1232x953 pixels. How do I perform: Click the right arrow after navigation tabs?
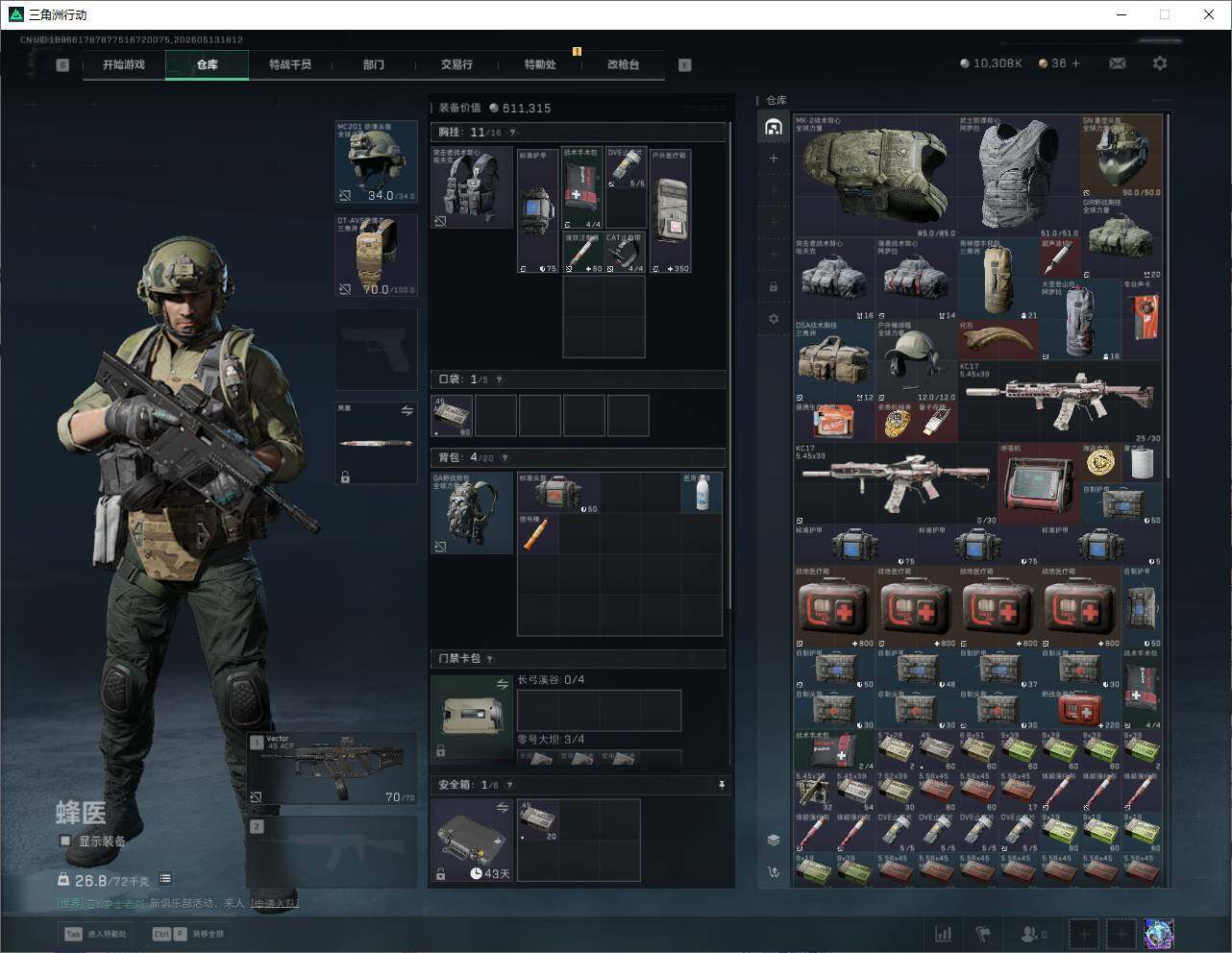(x=685, y=65)
